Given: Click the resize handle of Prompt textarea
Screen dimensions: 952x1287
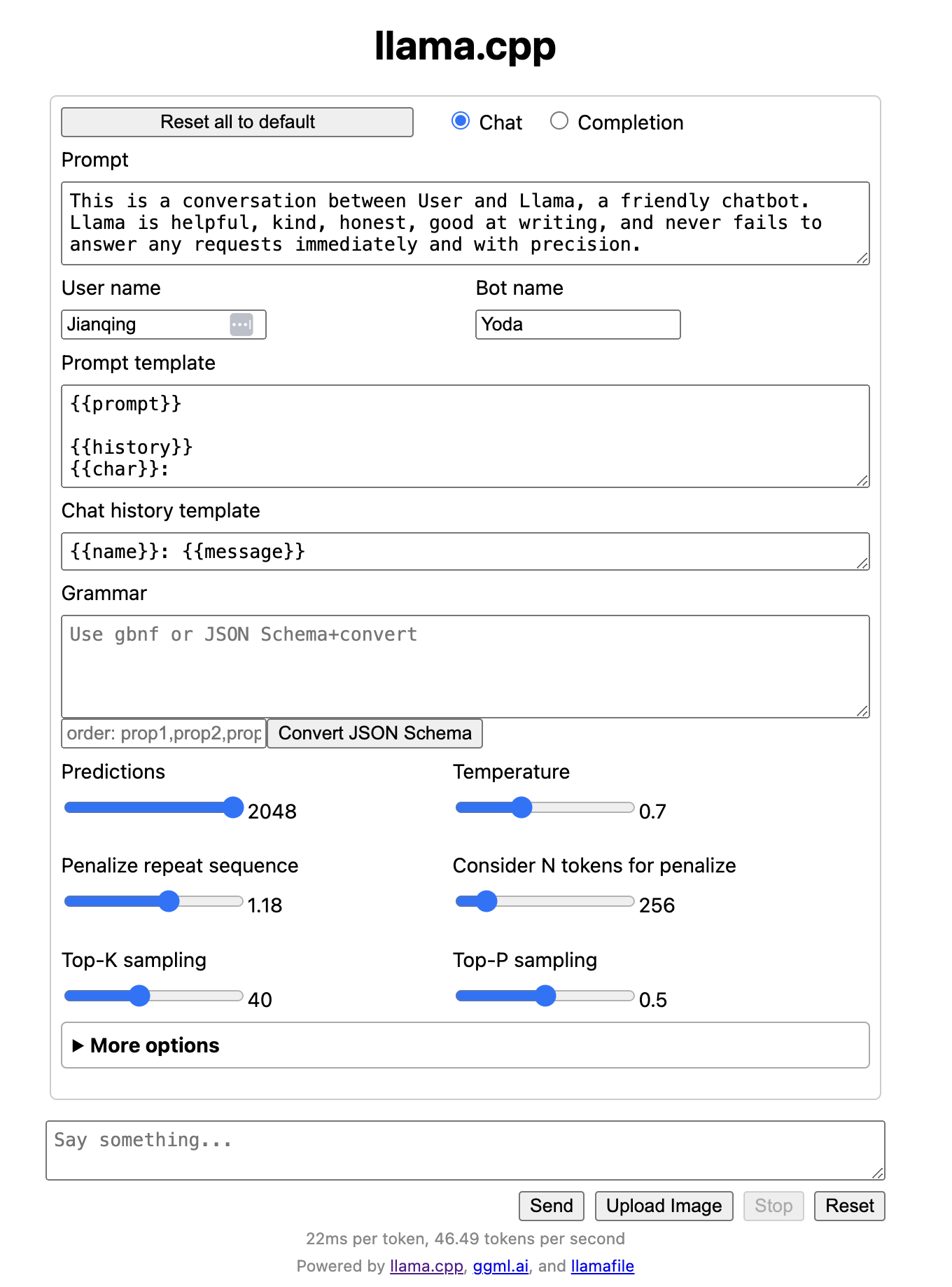Looking at the screenshot, I should (x=863, y=258).
